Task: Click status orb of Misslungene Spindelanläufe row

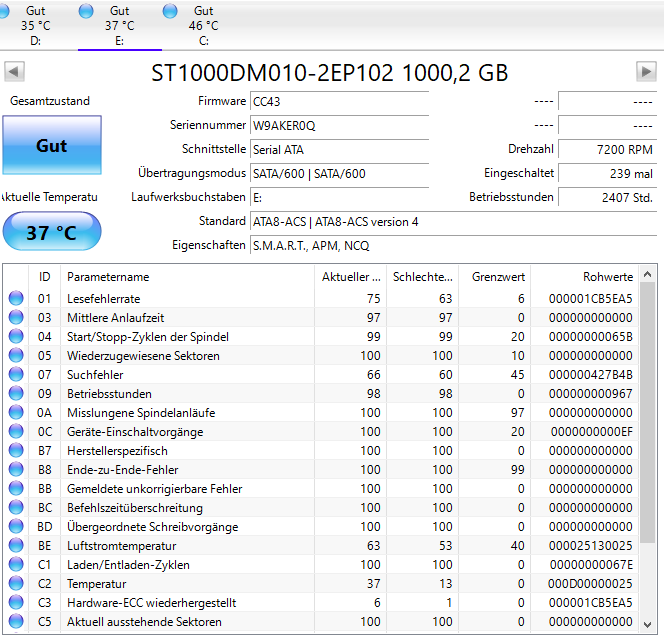Action: [16, 412]
